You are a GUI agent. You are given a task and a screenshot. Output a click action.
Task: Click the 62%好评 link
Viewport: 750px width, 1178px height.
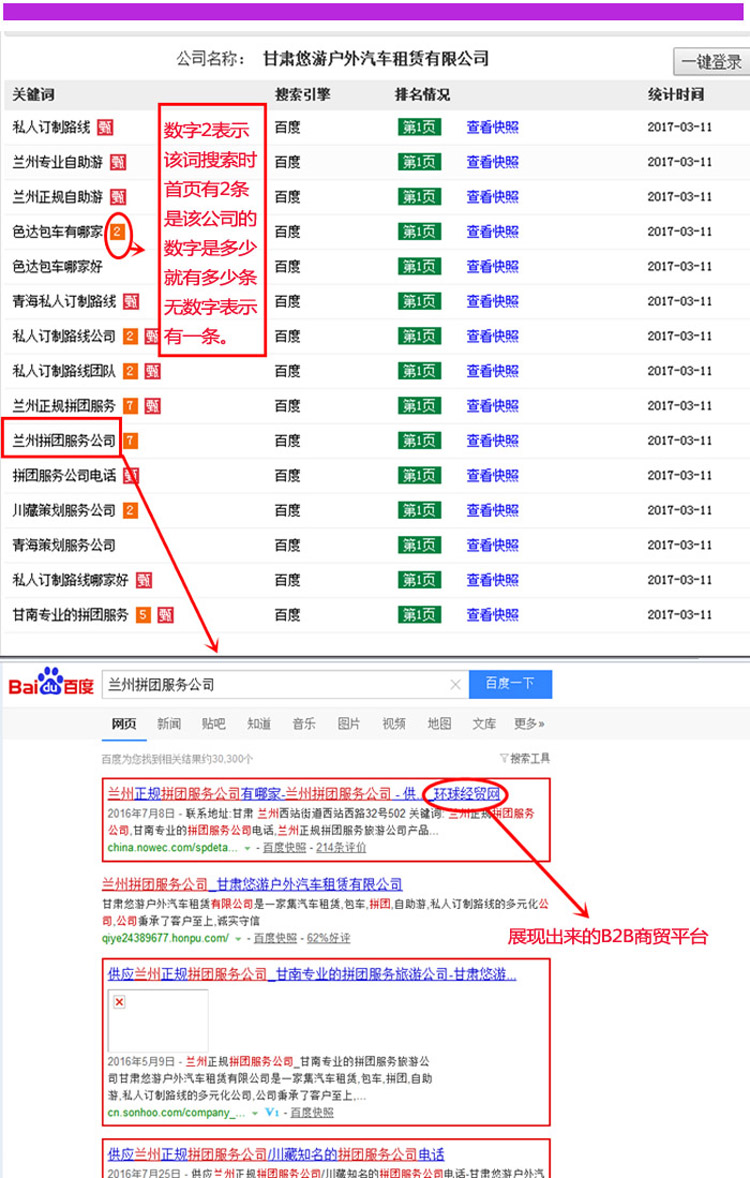(x=328, y=938)
